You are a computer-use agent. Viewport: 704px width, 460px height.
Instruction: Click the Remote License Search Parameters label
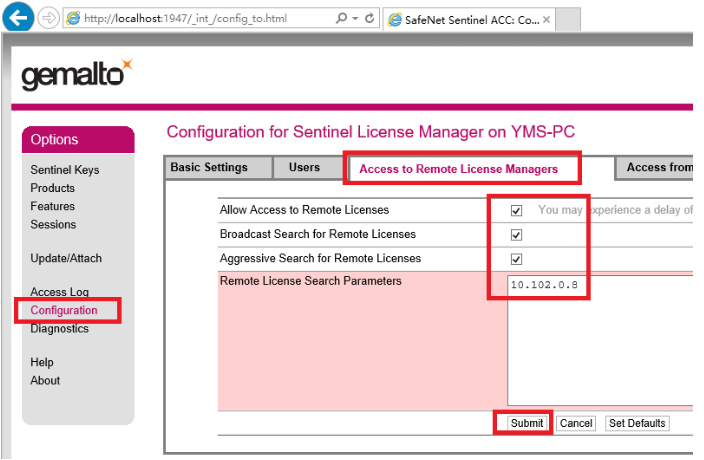coord(311,281)
